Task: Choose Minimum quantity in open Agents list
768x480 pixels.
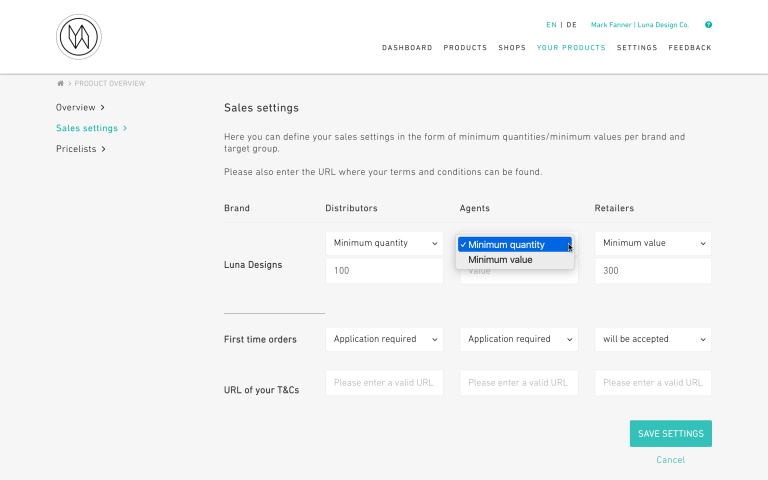Action: (515, 244)
